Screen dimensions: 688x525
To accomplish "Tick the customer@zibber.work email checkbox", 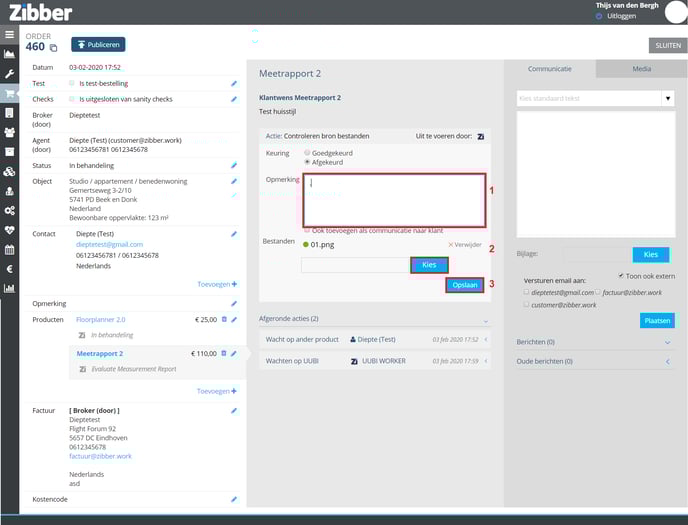I will [x=527, y=304].
